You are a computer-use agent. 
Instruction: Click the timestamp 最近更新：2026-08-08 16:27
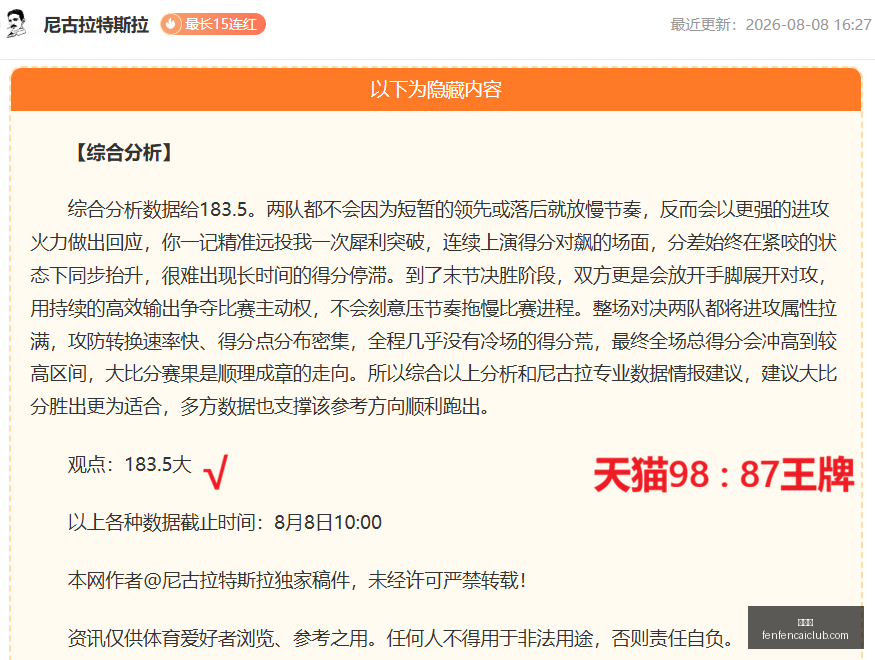771,25
